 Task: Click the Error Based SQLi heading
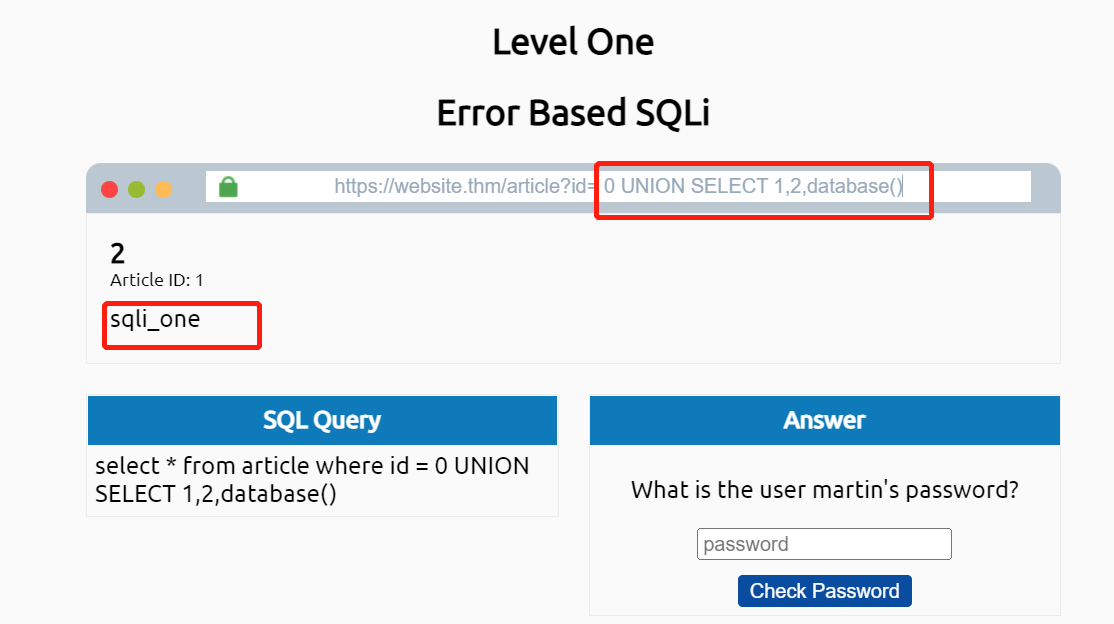point(573,113)
